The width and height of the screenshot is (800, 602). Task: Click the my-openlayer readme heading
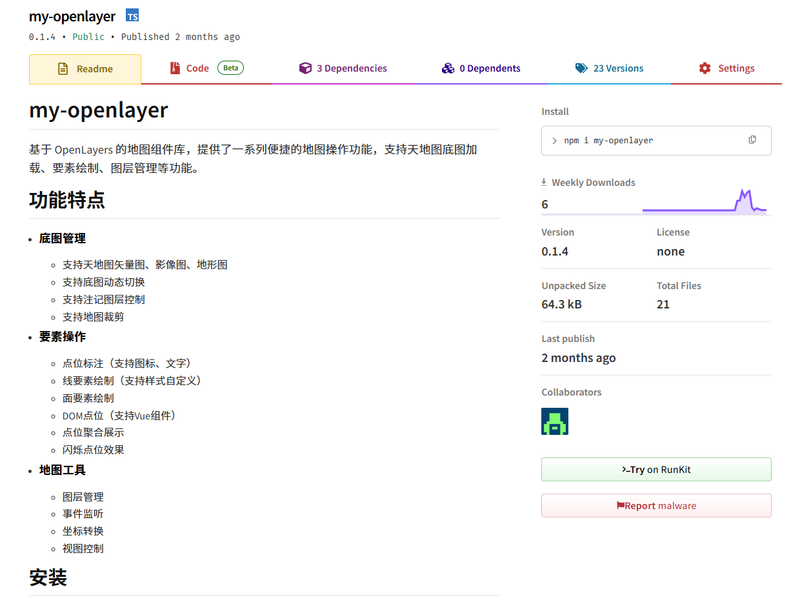pos(98,110)
